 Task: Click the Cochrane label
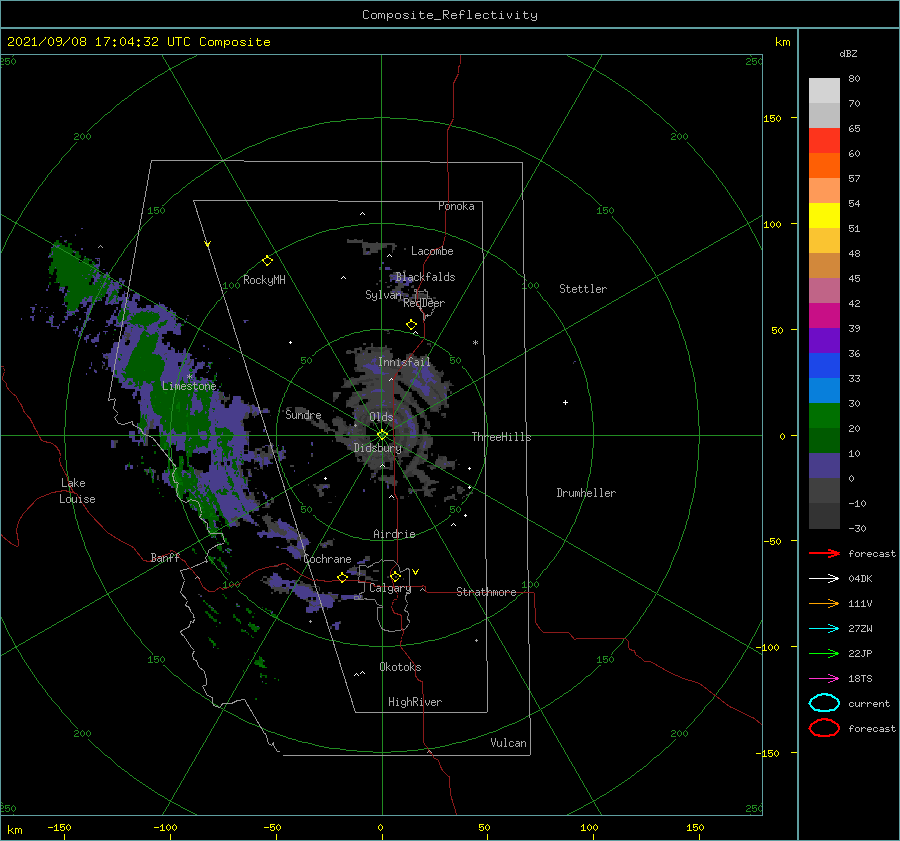pos(327,559)
